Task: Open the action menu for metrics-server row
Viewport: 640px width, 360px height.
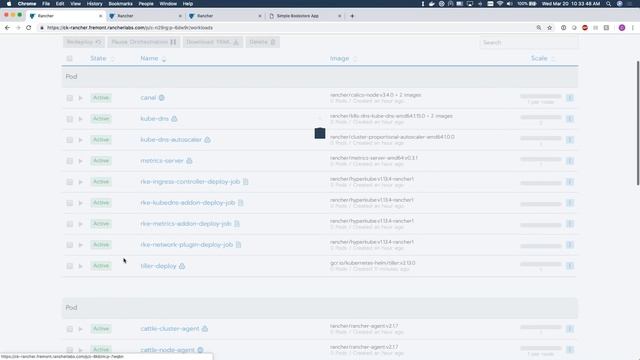Action: click(570, 161)
